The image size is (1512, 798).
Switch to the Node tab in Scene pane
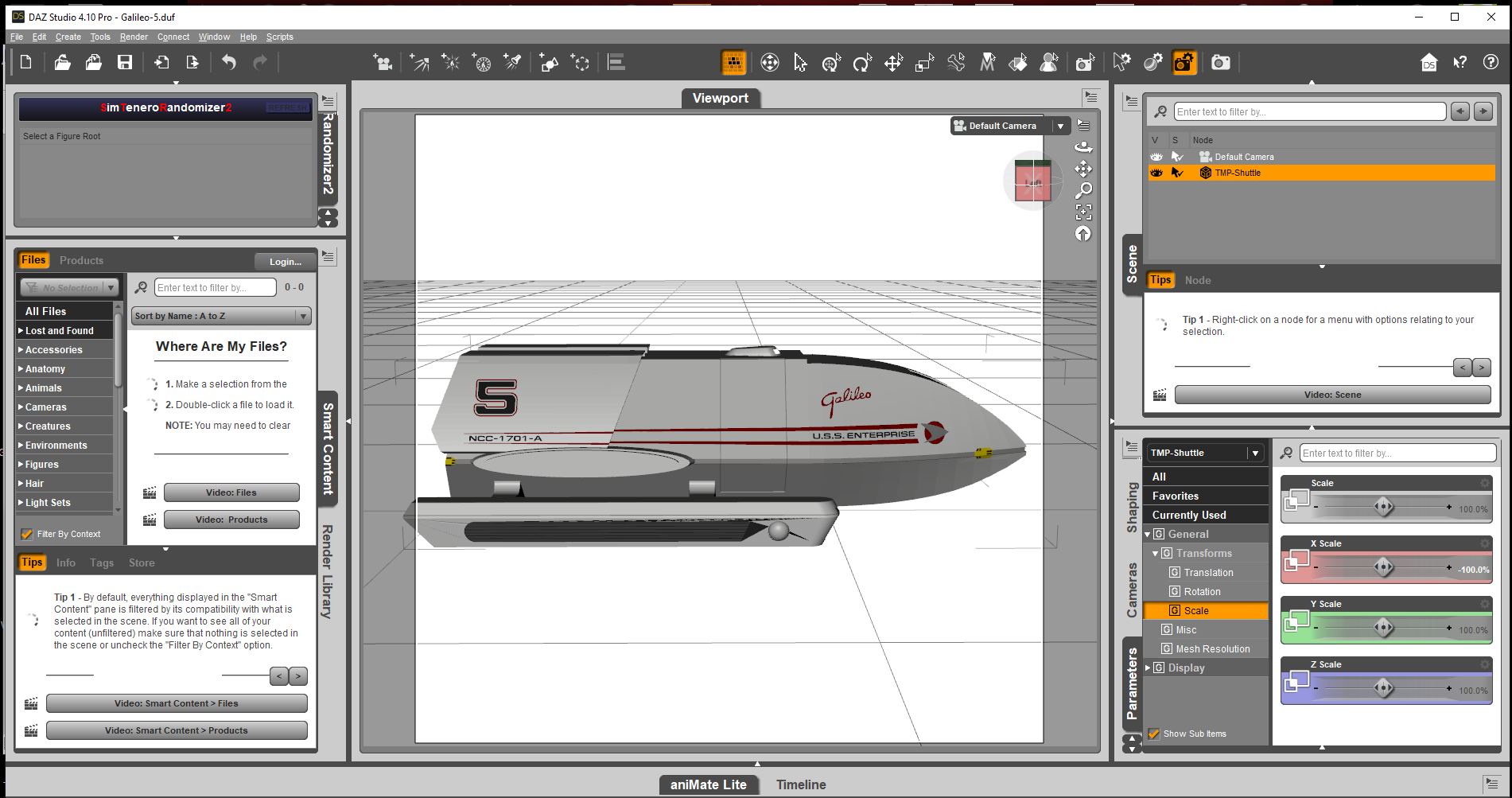1198,280
